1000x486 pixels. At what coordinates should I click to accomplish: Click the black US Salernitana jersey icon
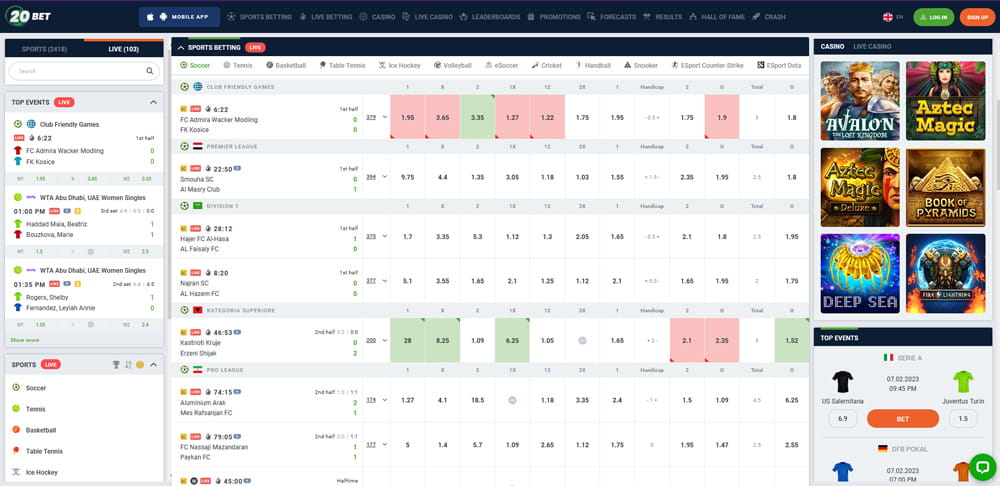click(x=842, y=381)
